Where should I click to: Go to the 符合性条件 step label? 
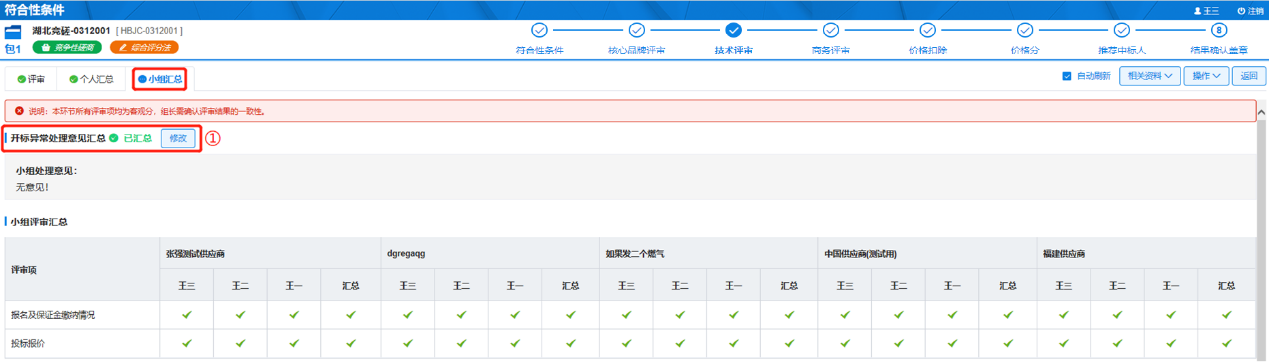click(x=539, y=50)
